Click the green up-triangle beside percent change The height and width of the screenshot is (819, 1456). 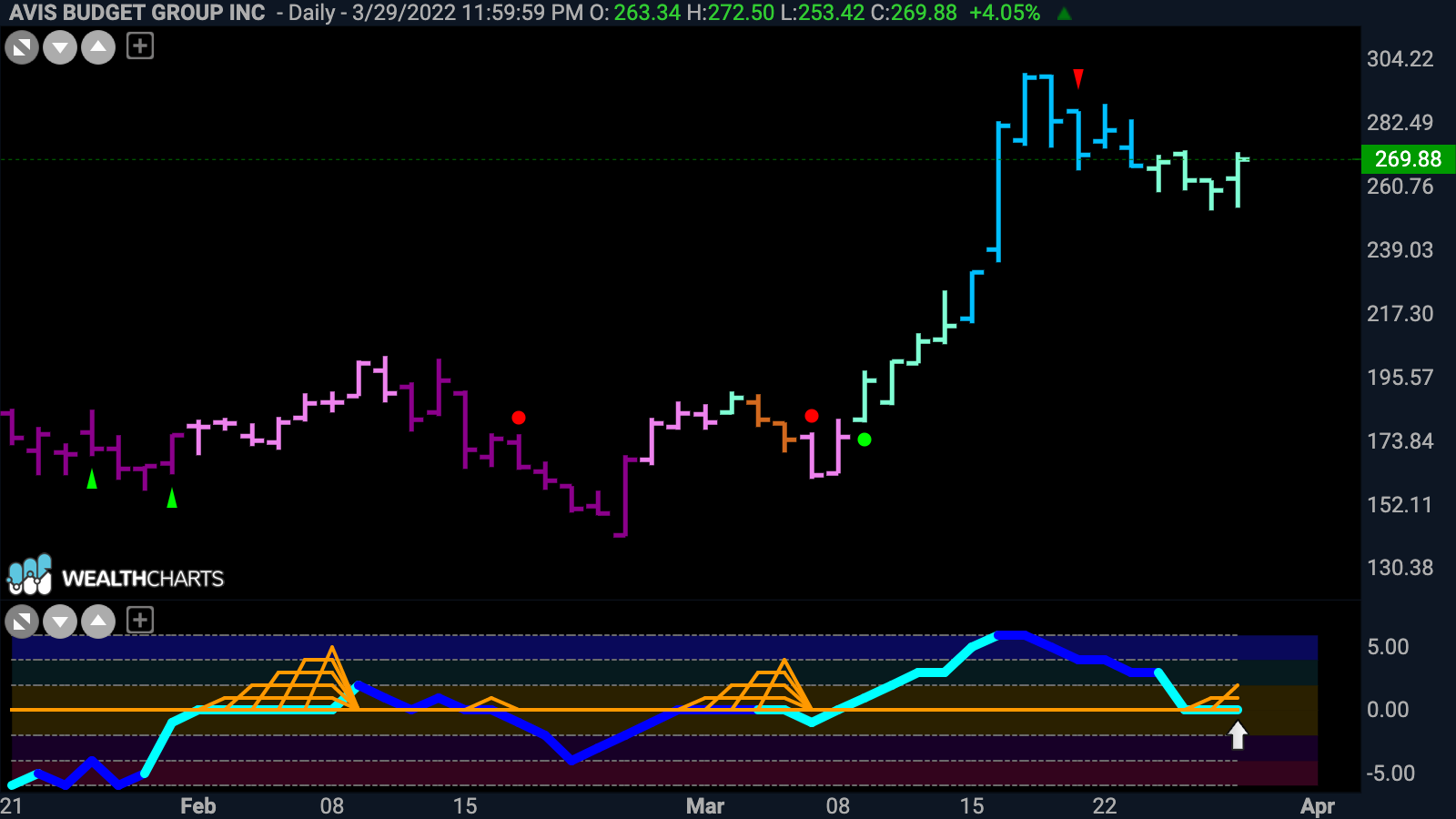tap(1064, 14)
